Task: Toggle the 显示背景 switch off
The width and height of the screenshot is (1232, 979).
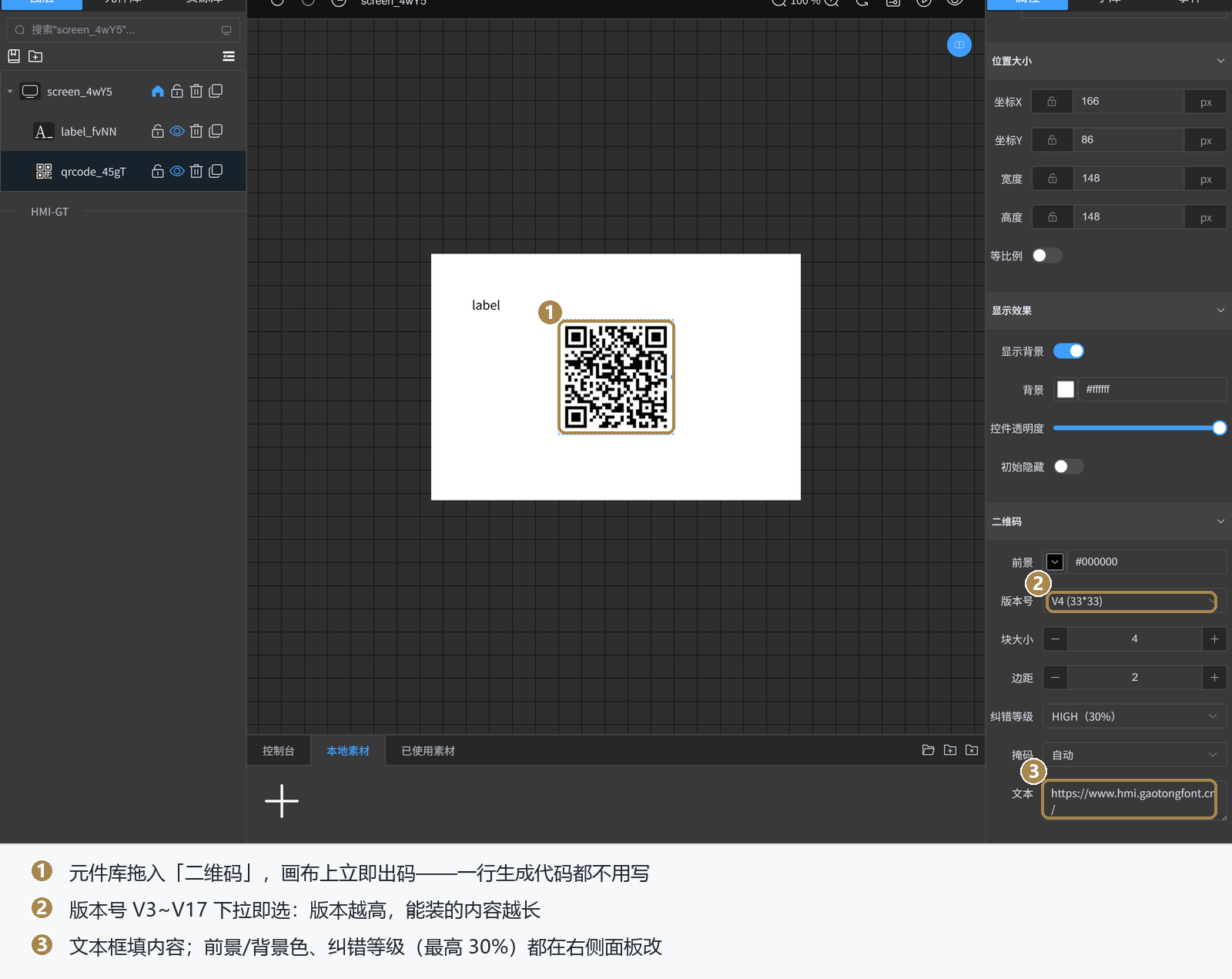Action: coord(1069,351)
